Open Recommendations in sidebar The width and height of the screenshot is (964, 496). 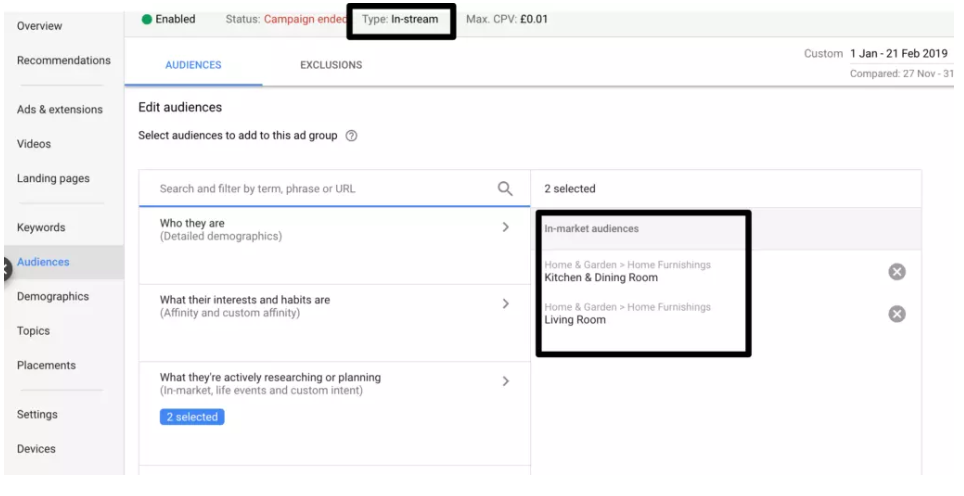64,61
